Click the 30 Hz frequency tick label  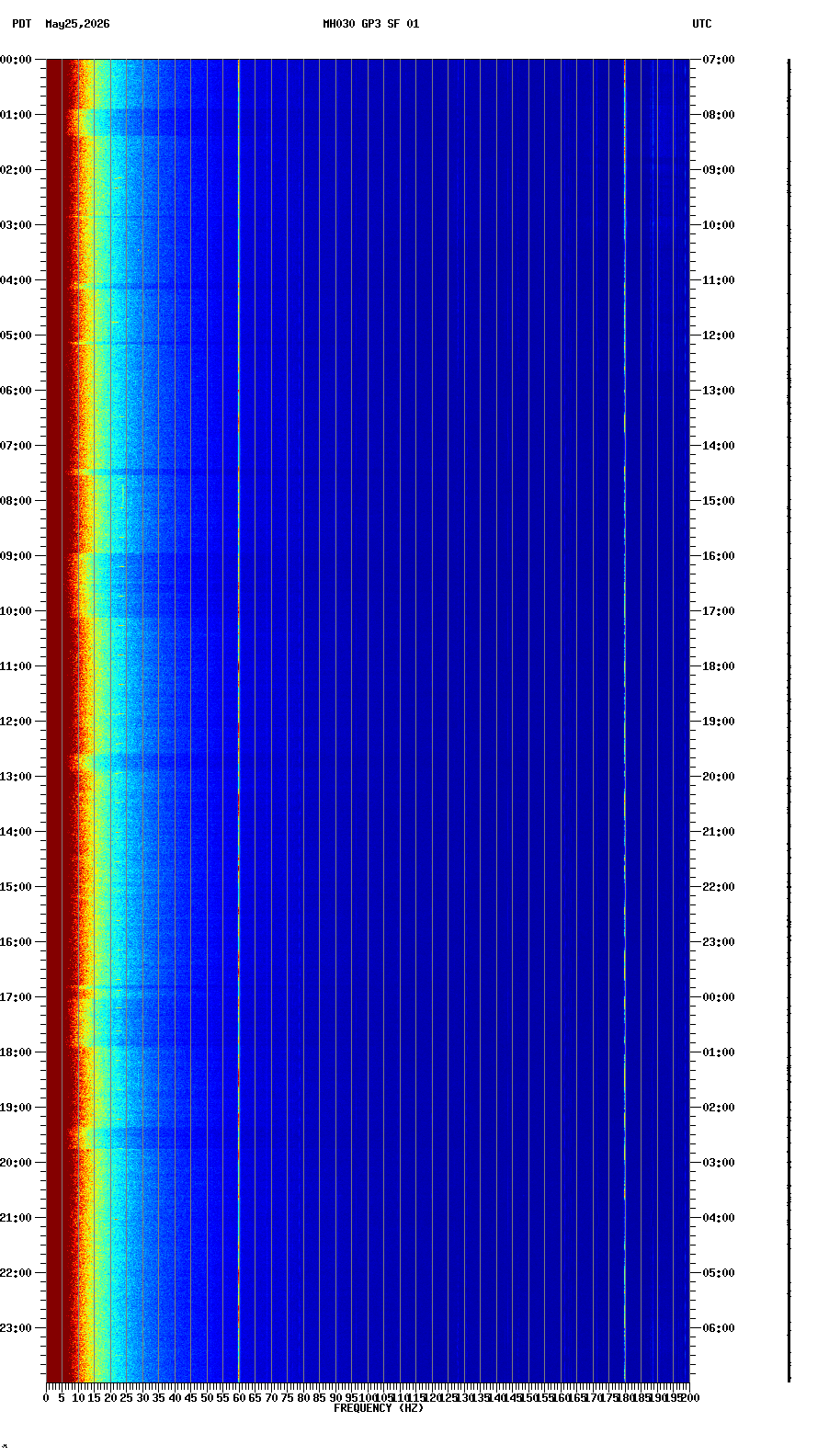coord(142,1398)
